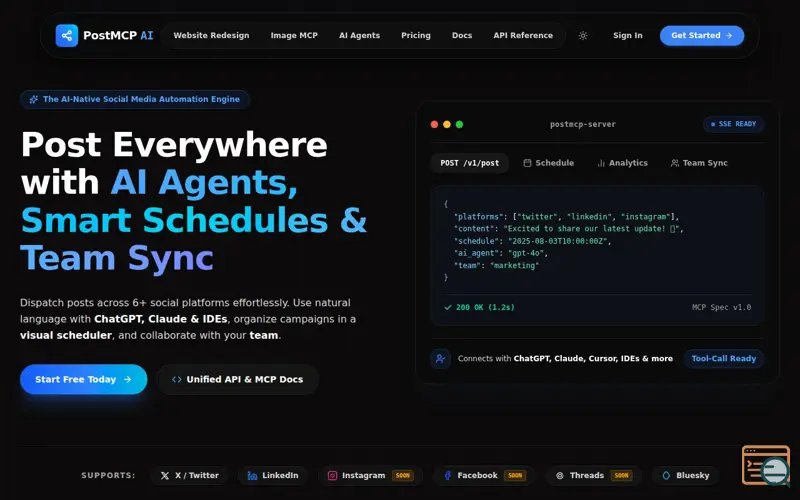Click the LinkedIn logo icon
This screenshot has width=800, height=500.
click(x=252, y=476)
